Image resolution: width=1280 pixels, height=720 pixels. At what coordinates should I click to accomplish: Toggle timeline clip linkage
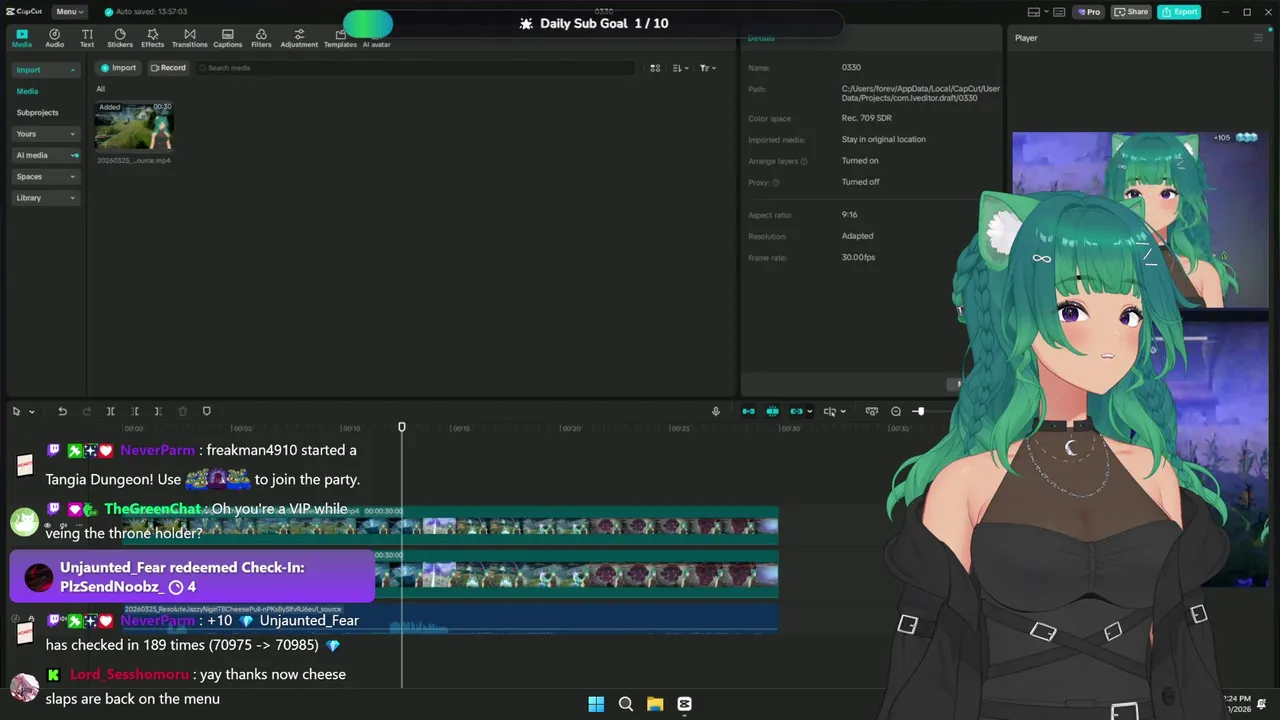tap(796, 411)
